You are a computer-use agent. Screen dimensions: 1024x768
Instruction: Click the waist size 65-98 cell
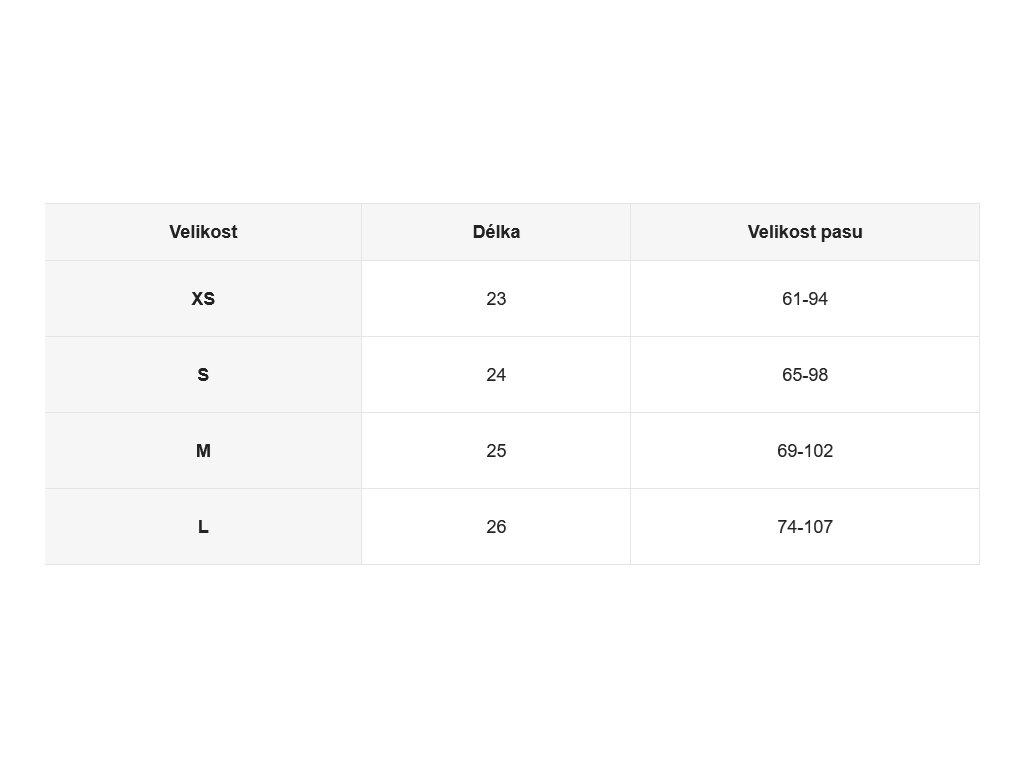point(805,375)
